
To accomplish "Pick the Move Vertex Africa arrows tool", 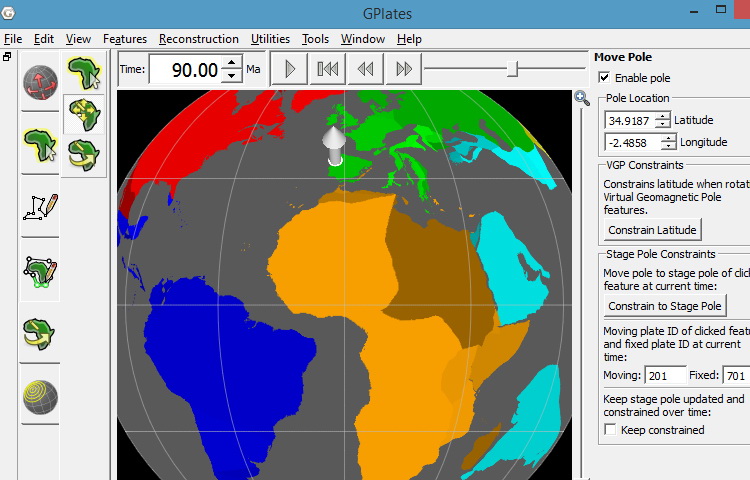I will tap(84, 114).
